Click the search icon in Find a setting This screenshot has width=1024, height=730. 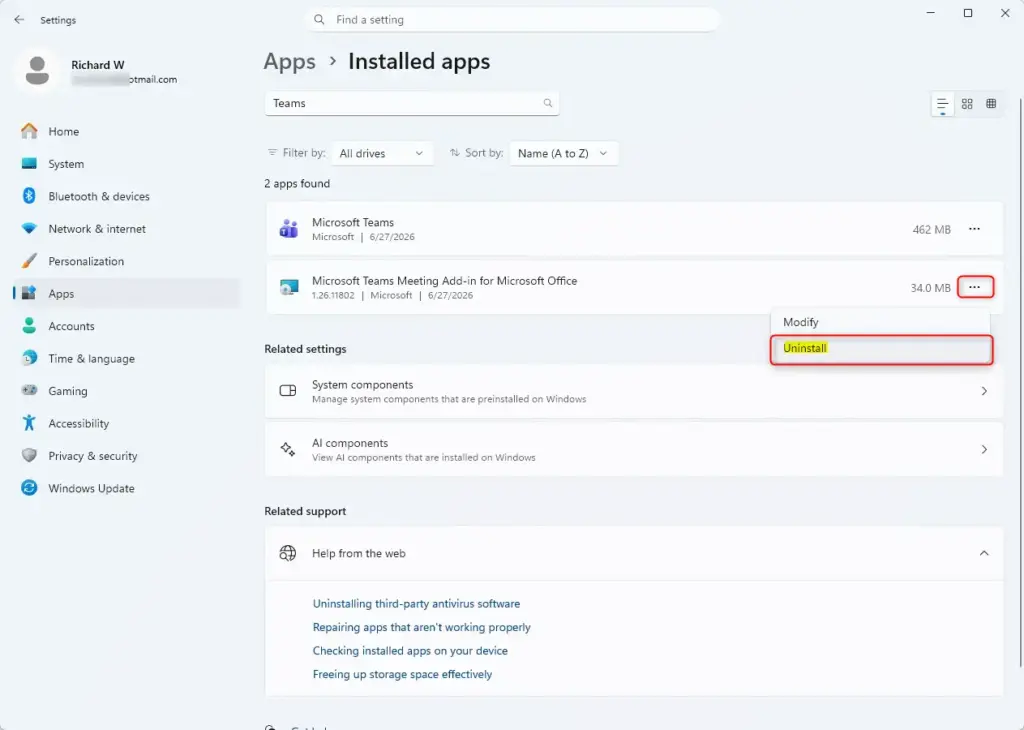319,20
